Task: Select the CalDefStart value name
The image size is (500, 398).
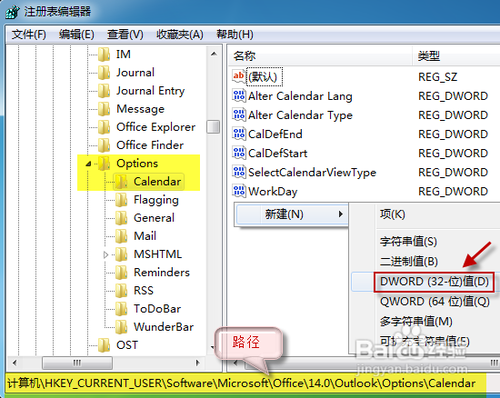Action: click(x=277, y=153)
